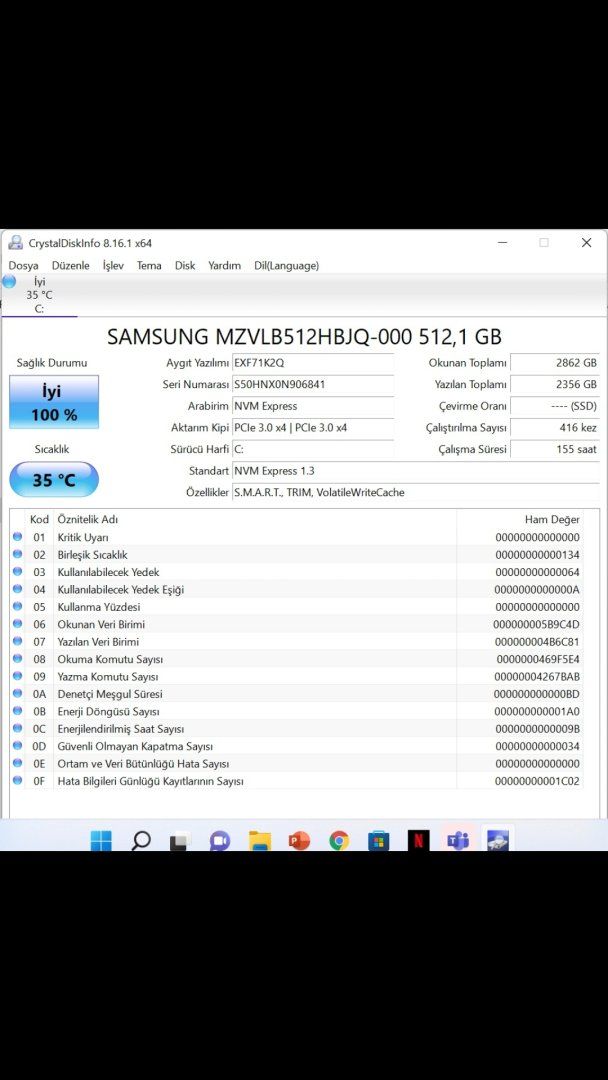Select Ortam ve Veri Bütünlüğü Hata Sayısı row

[296, 763]
